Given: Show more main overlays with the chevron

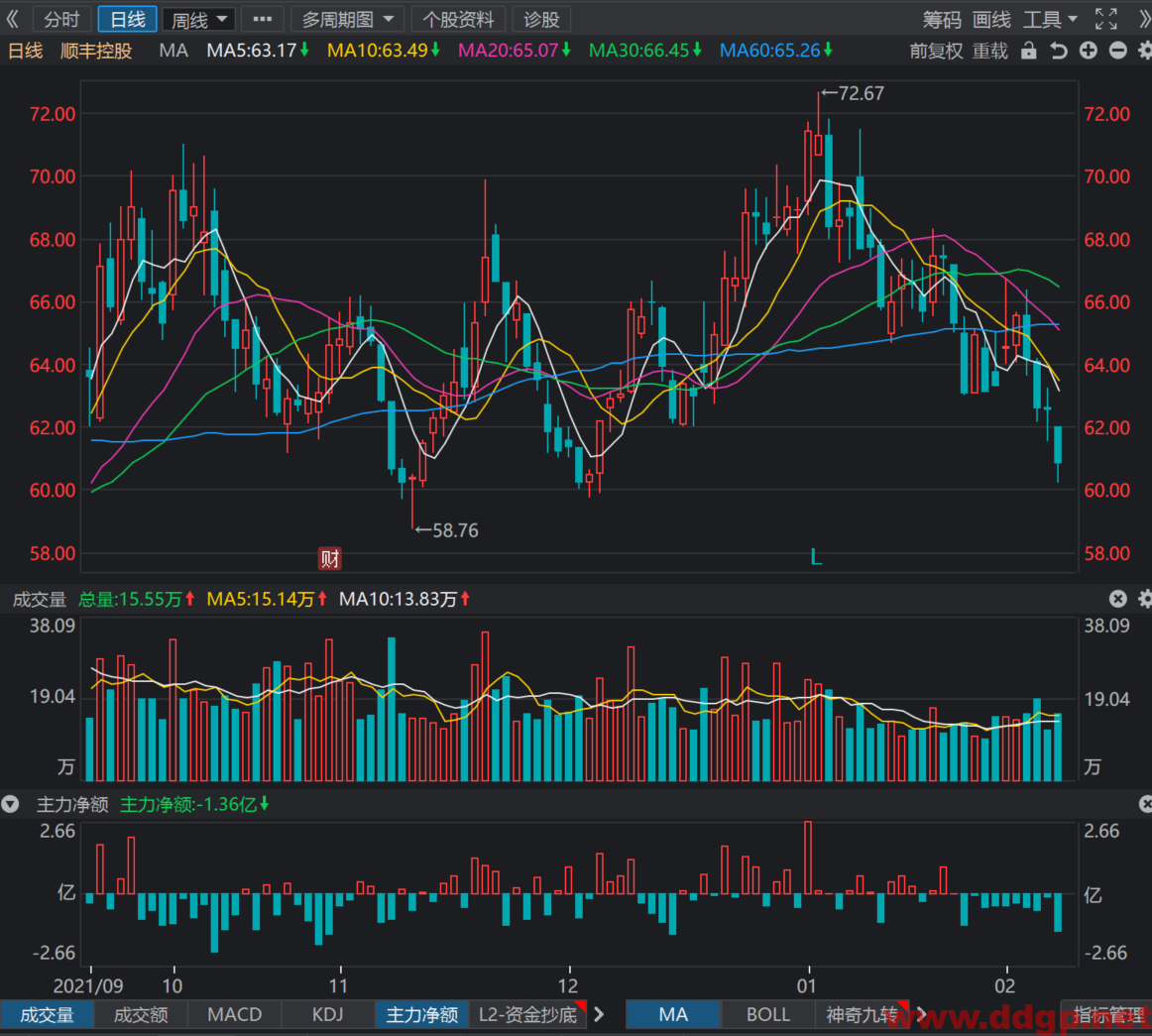Looking at the screenshot, I should (x=920, y=1015).
